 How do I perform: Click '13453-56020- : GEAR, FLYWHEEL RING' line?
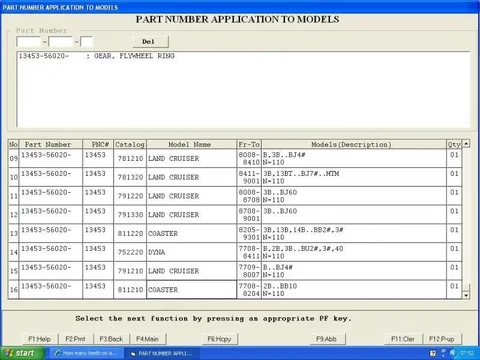pyautogui.click(x=97, y=56)
